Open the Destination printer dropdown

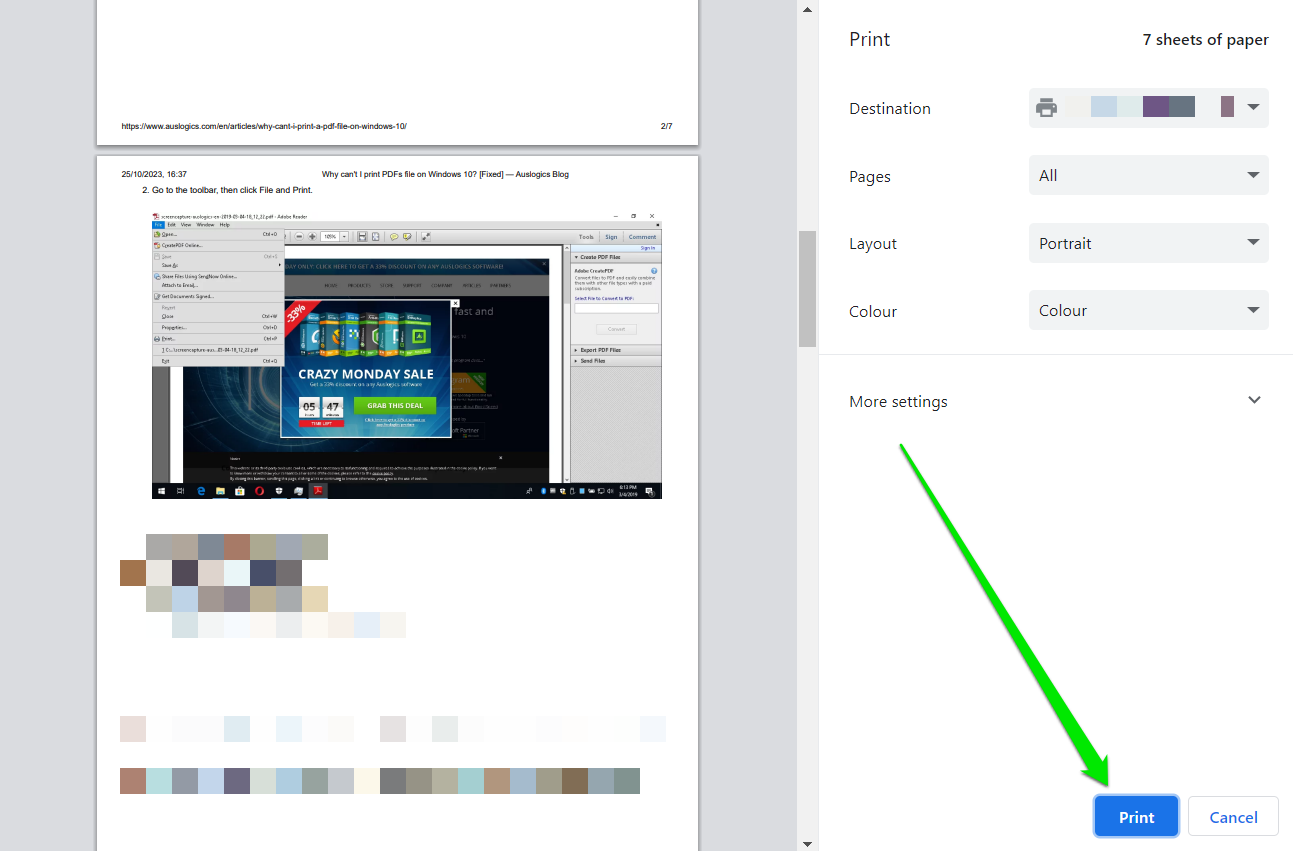1148,108
